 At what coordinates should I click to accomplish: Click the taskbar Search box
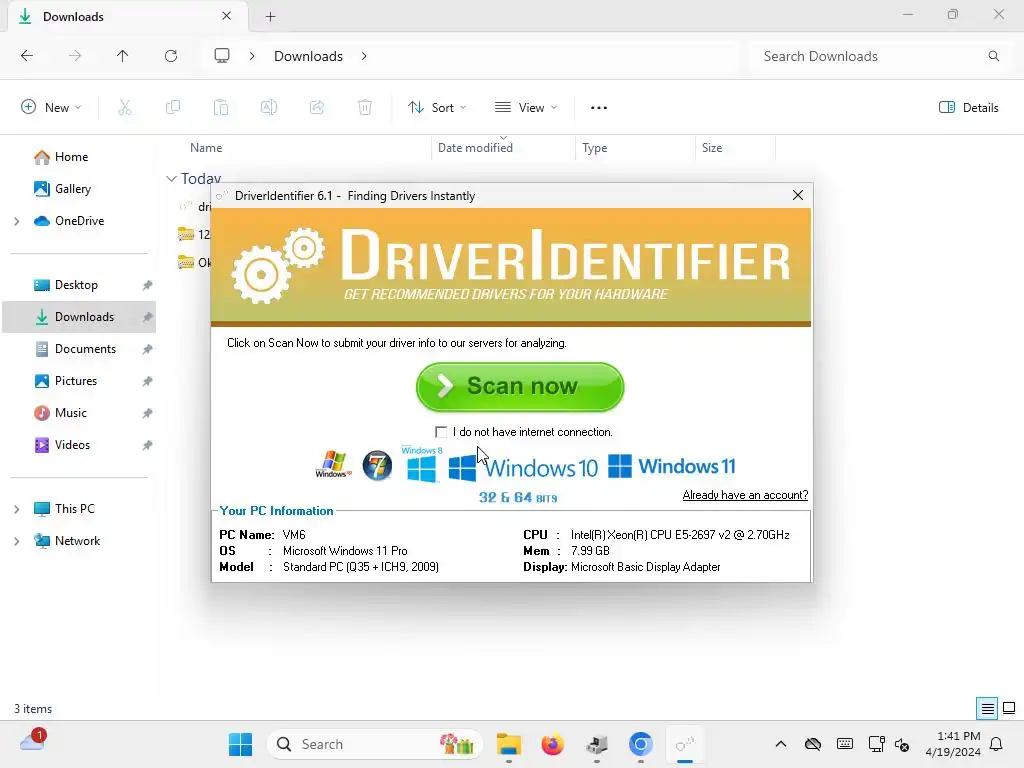(374, 744)
